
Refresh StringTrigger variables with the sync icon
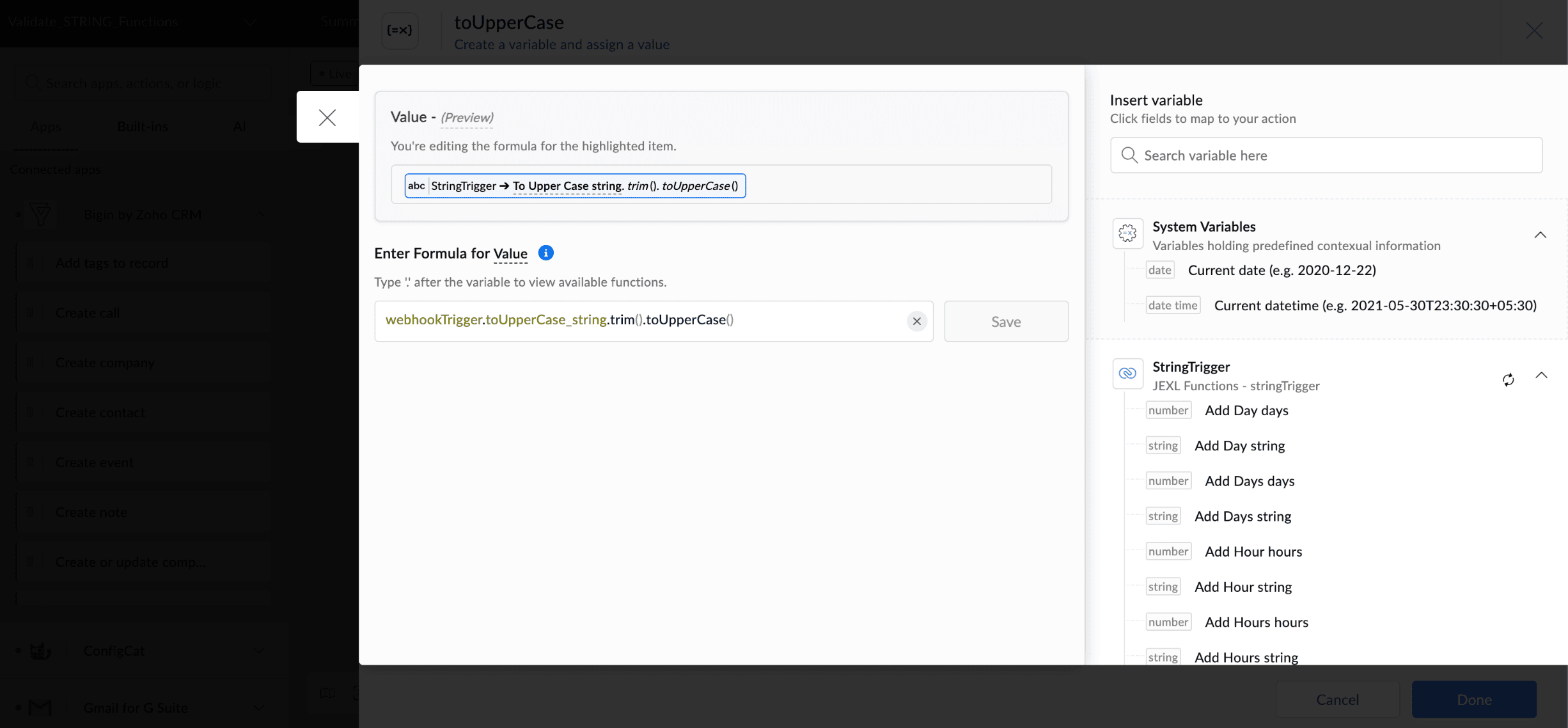[1508, 380]
